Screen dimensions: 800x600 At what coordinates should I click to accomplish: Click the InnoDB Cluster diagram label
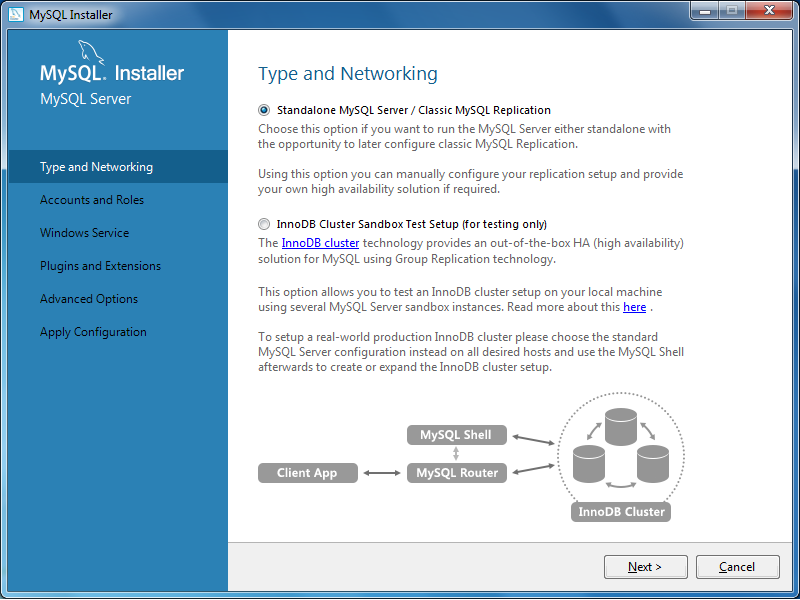click(x=621, y=512)
